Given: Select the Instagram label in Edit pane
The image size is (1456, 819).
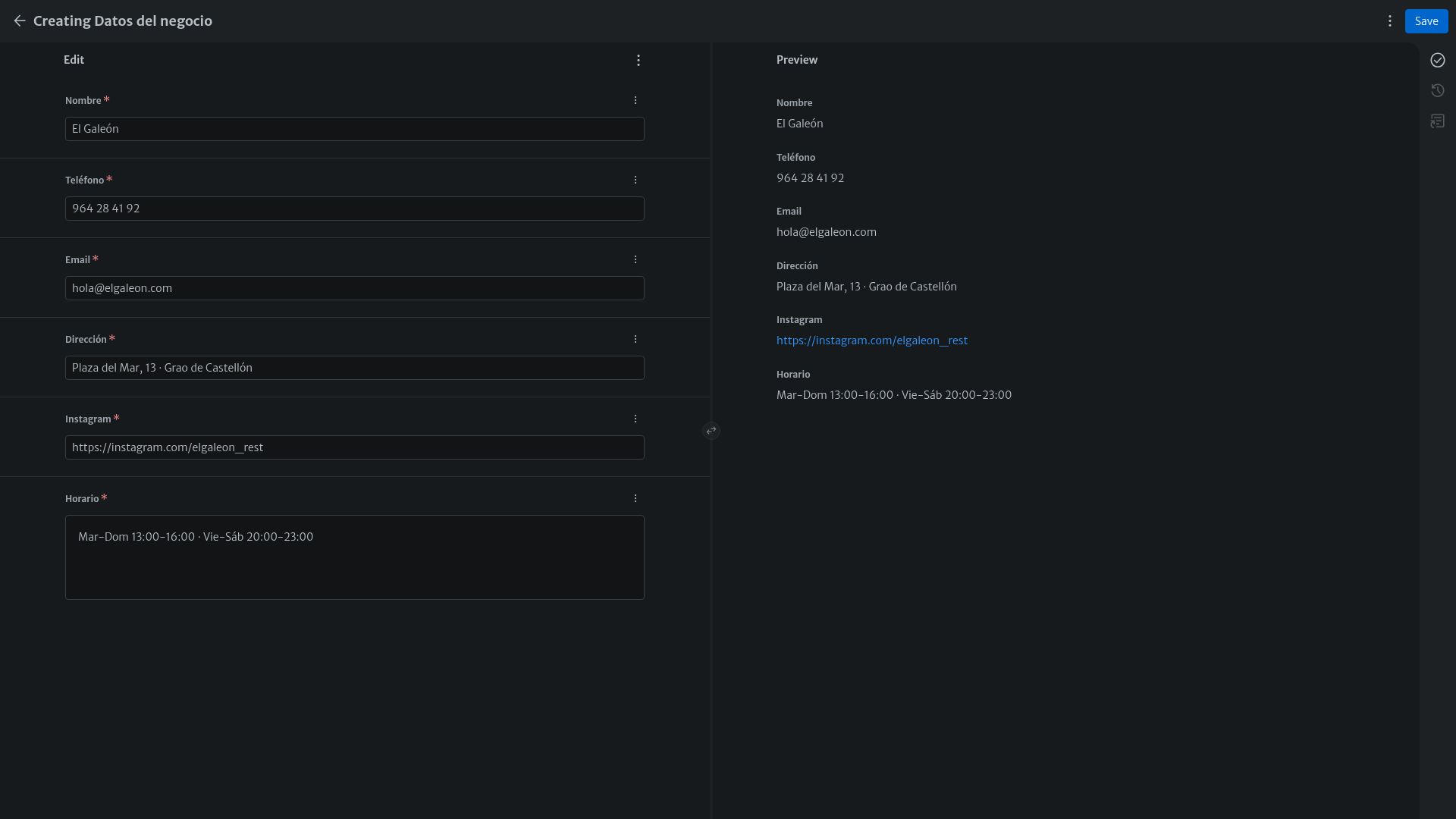Looking at the screenshot, I should click(89, 419).
